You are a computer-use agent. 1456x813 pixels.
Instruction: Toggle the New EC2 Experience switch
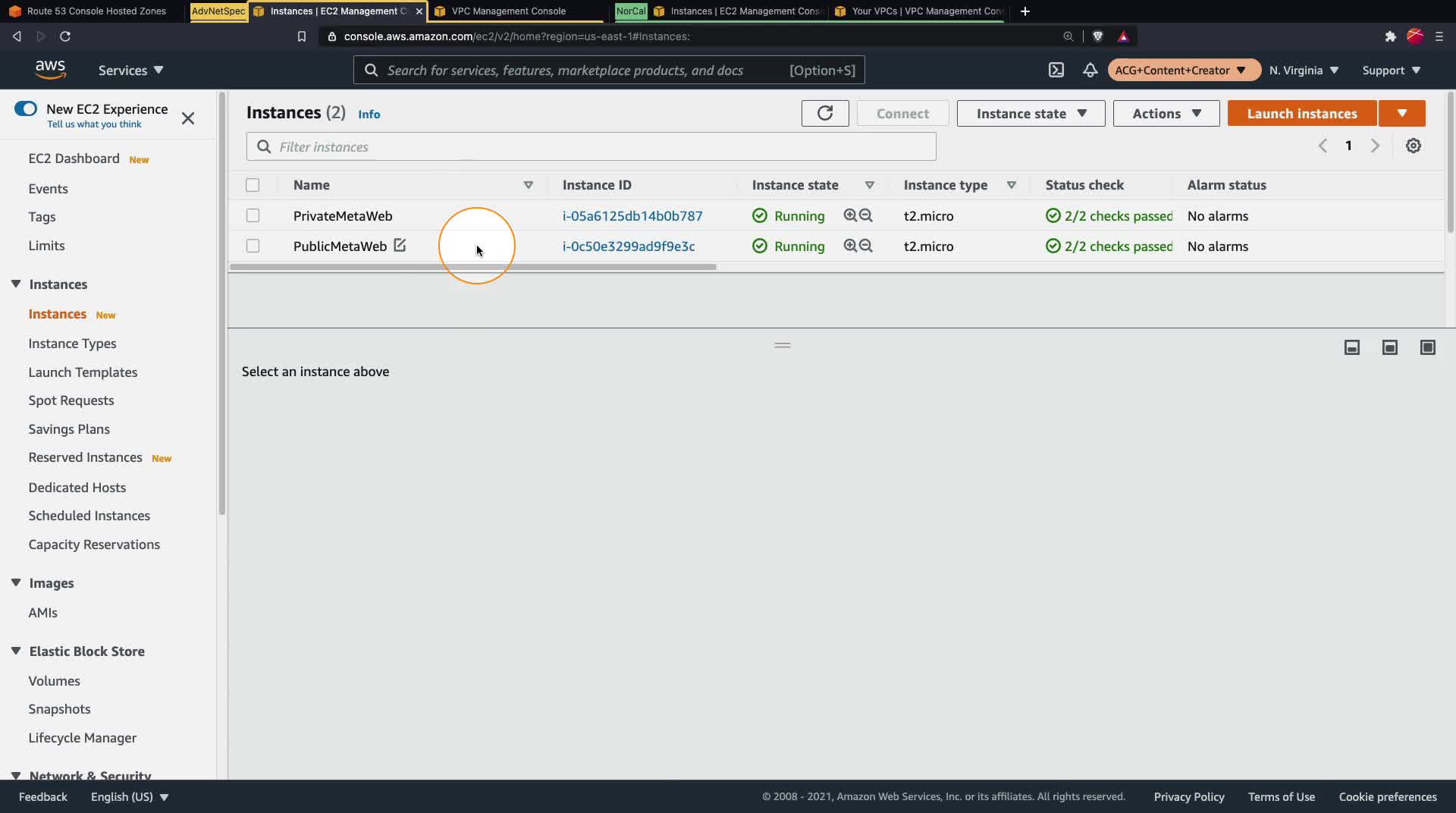(x=26, y=108)
